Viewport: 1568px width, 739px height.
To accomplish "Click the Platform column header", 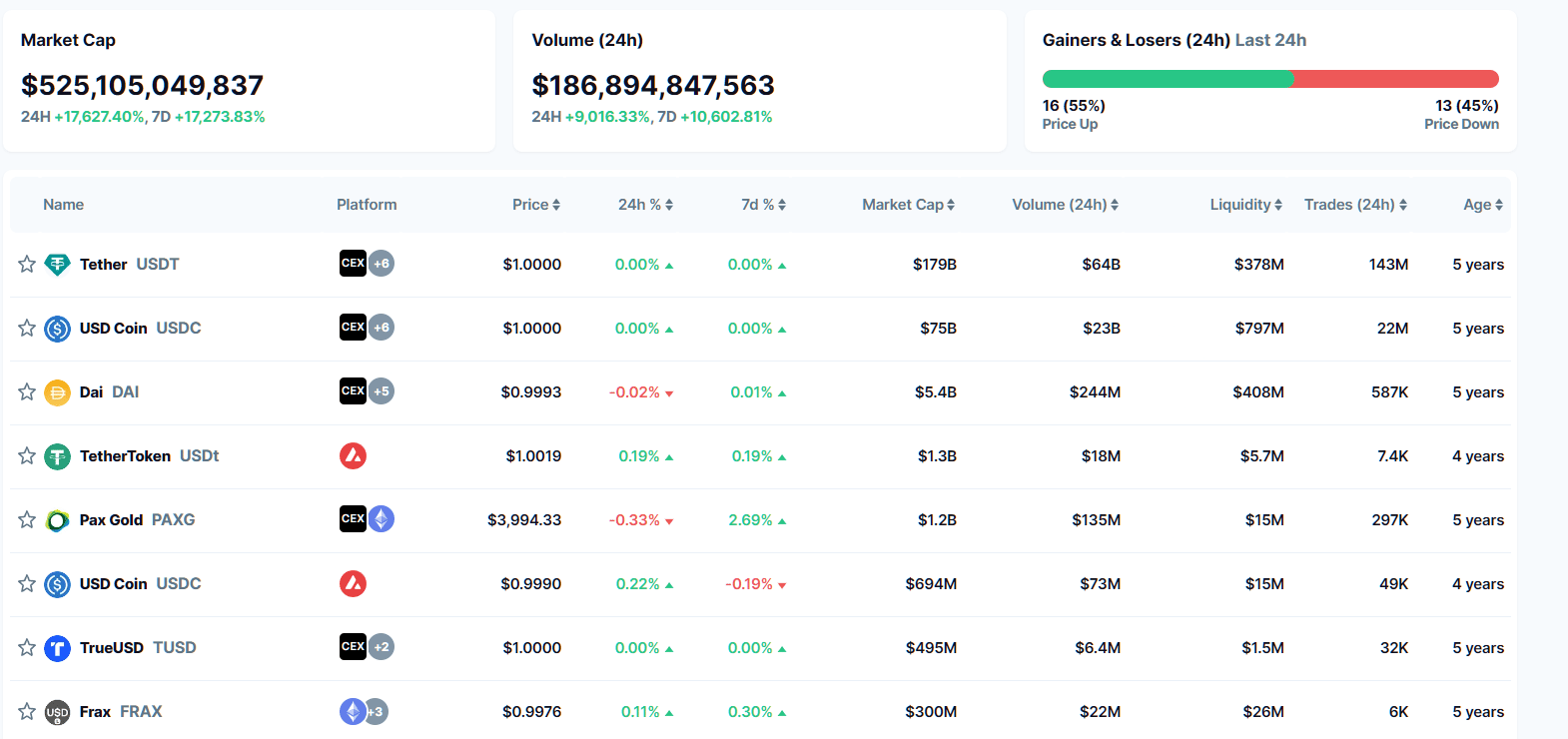I will coord(367,204).
